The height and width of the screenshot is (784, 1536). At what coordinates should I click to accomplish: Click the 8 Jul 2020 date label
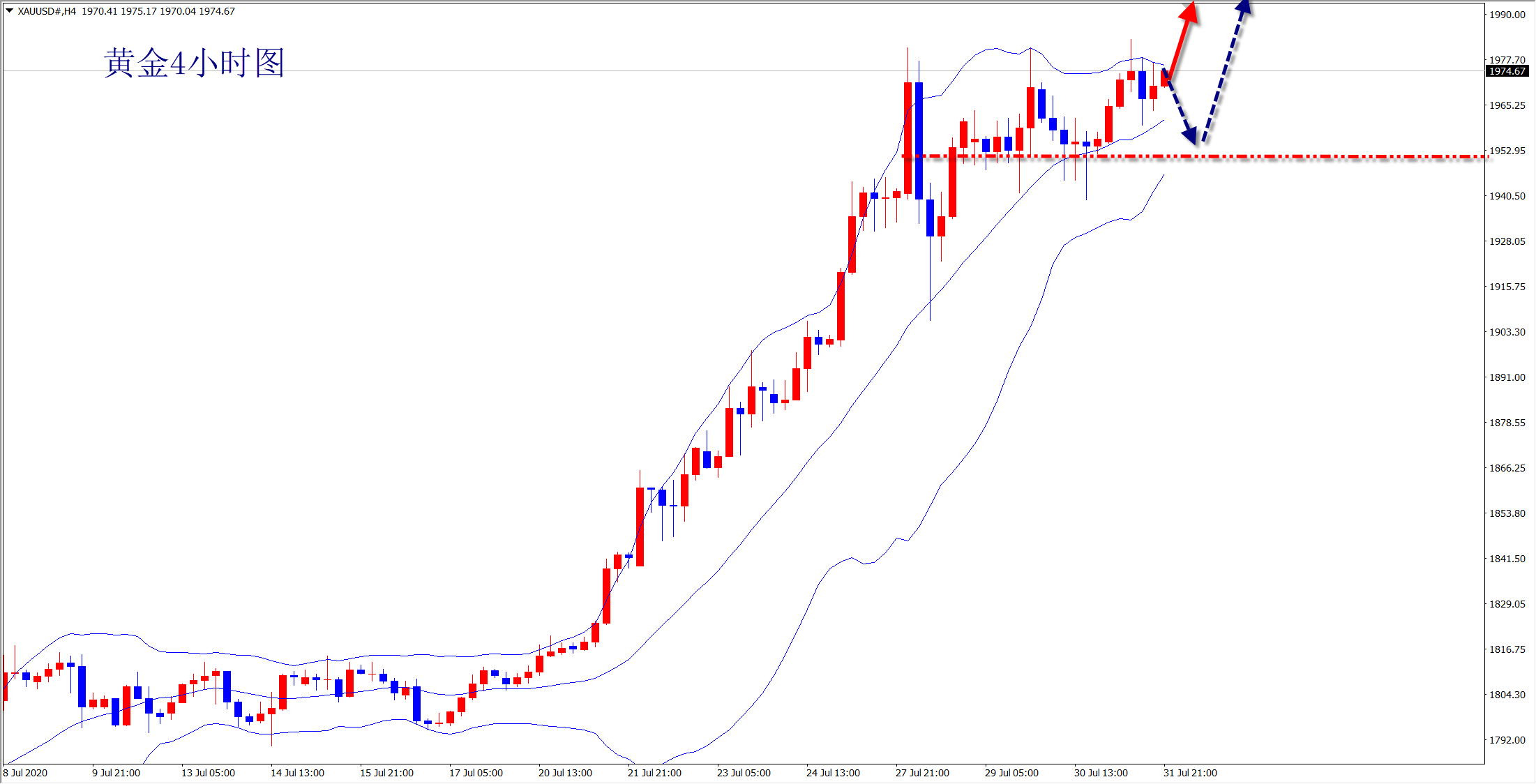(x=26, y=773)
